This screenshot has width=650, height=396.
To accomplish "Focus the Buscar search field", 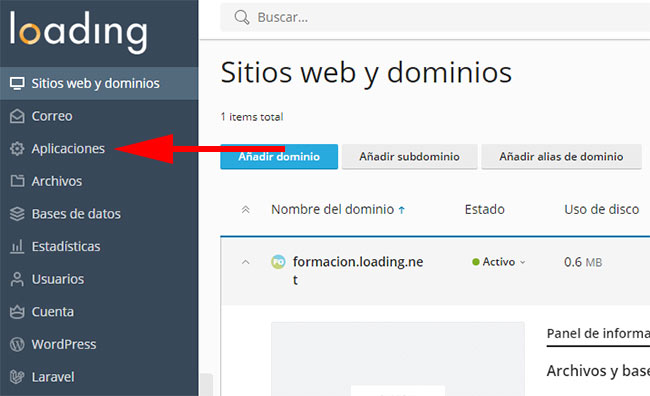I will [x=435, y=17].
